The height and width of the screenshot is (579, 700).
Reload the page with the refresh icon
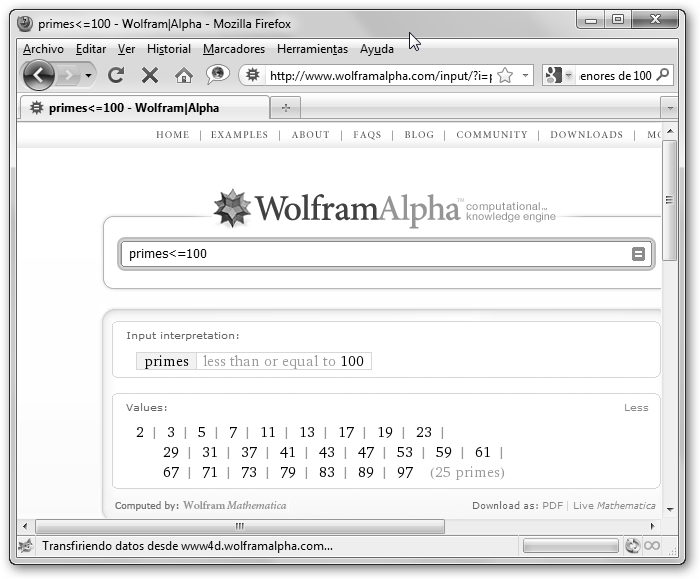pos(116,75)
